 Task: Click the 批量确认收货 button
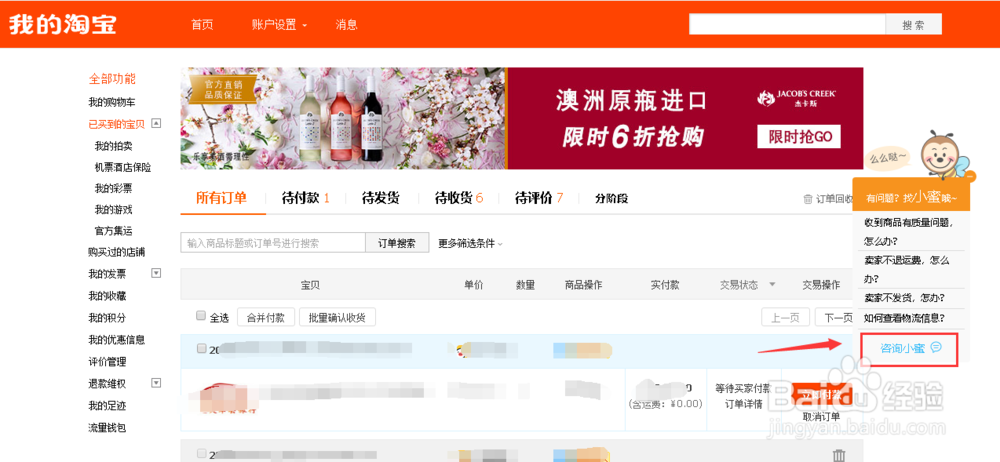click(337, 317)
